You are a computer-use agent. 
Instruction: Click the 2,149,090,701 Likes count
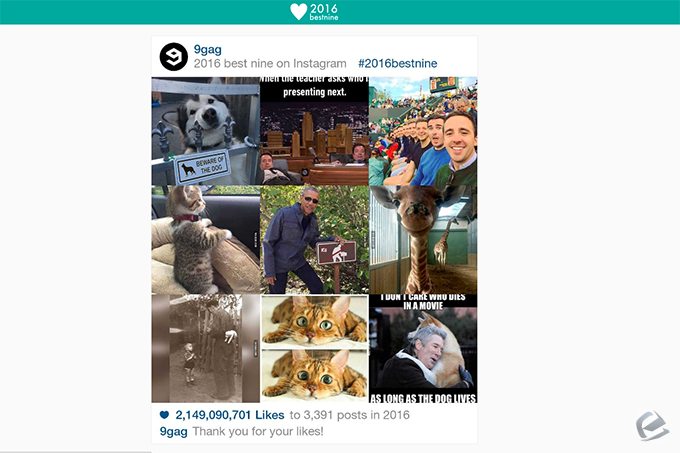[230, 415]
